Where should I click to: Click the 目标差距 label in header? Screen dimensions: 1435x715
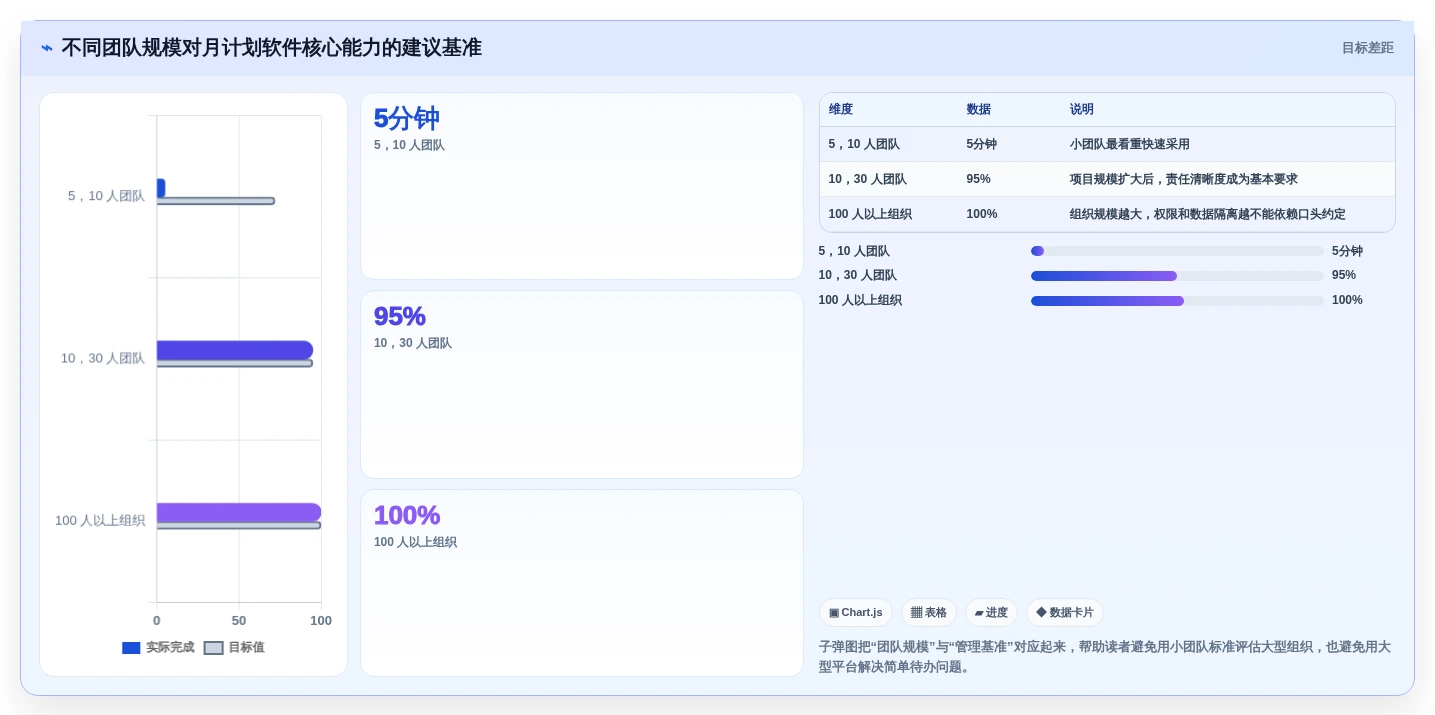click(1367, 48)
